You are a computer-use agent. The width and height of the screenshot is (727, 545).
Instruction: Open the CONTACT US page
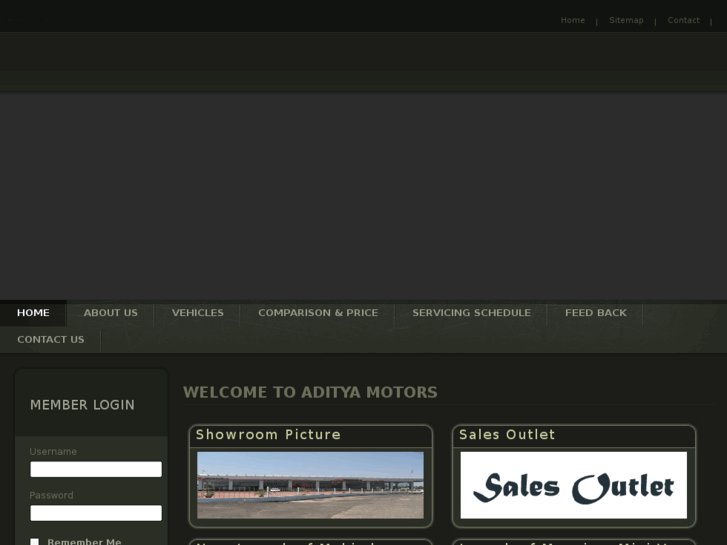[x=51, y=340]
